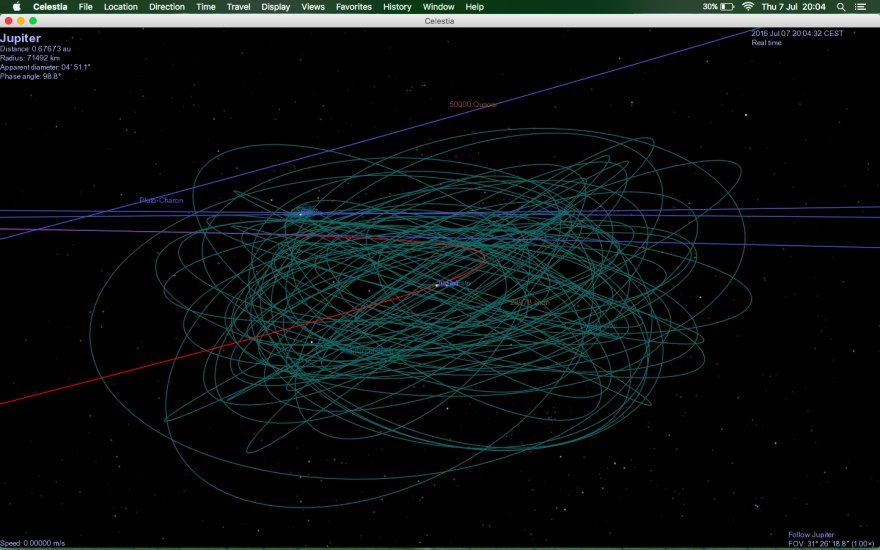Open the Celestia application menu
Screen dimensions: 880x550
50,7
